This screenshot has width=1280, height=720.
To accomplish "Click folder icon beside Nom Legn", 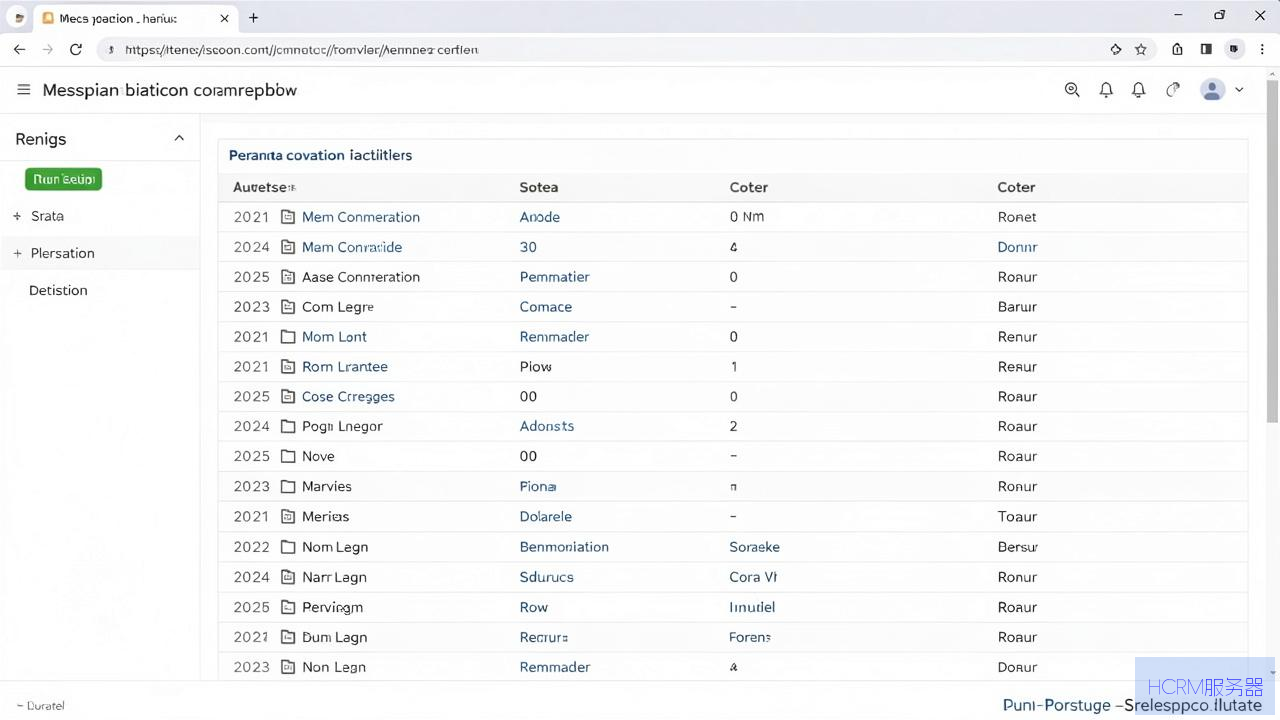I will [x=288, y=547].
